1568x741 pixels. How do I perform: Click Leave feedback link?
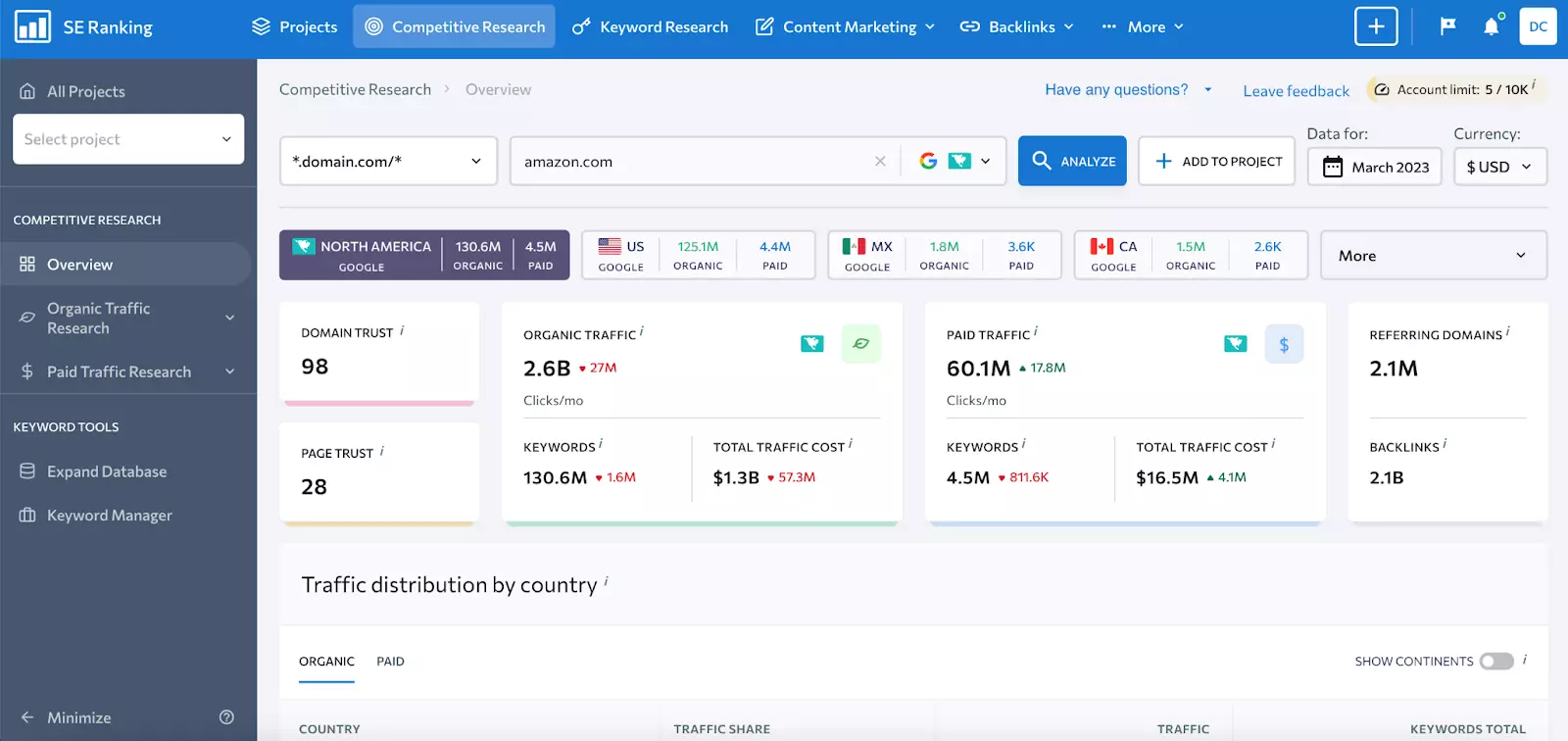[x=1296, y=91]
